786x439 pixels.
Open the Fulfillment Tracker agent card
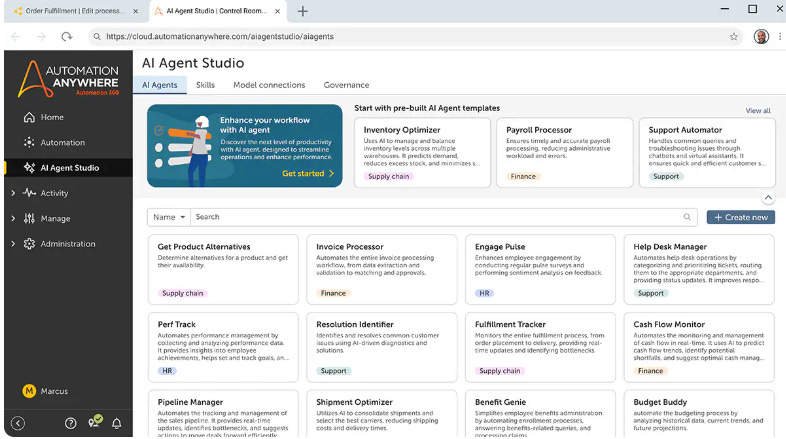[540, 347]
